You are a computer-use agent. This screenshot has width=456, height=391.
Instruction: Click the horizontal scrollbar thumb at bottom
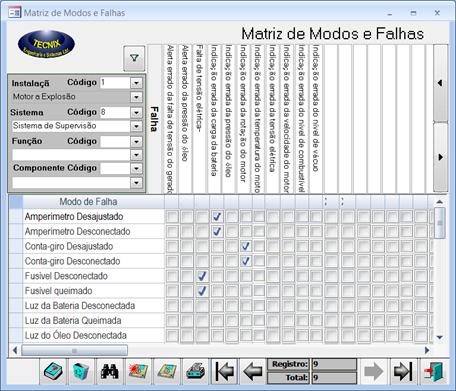click(74, 350)
